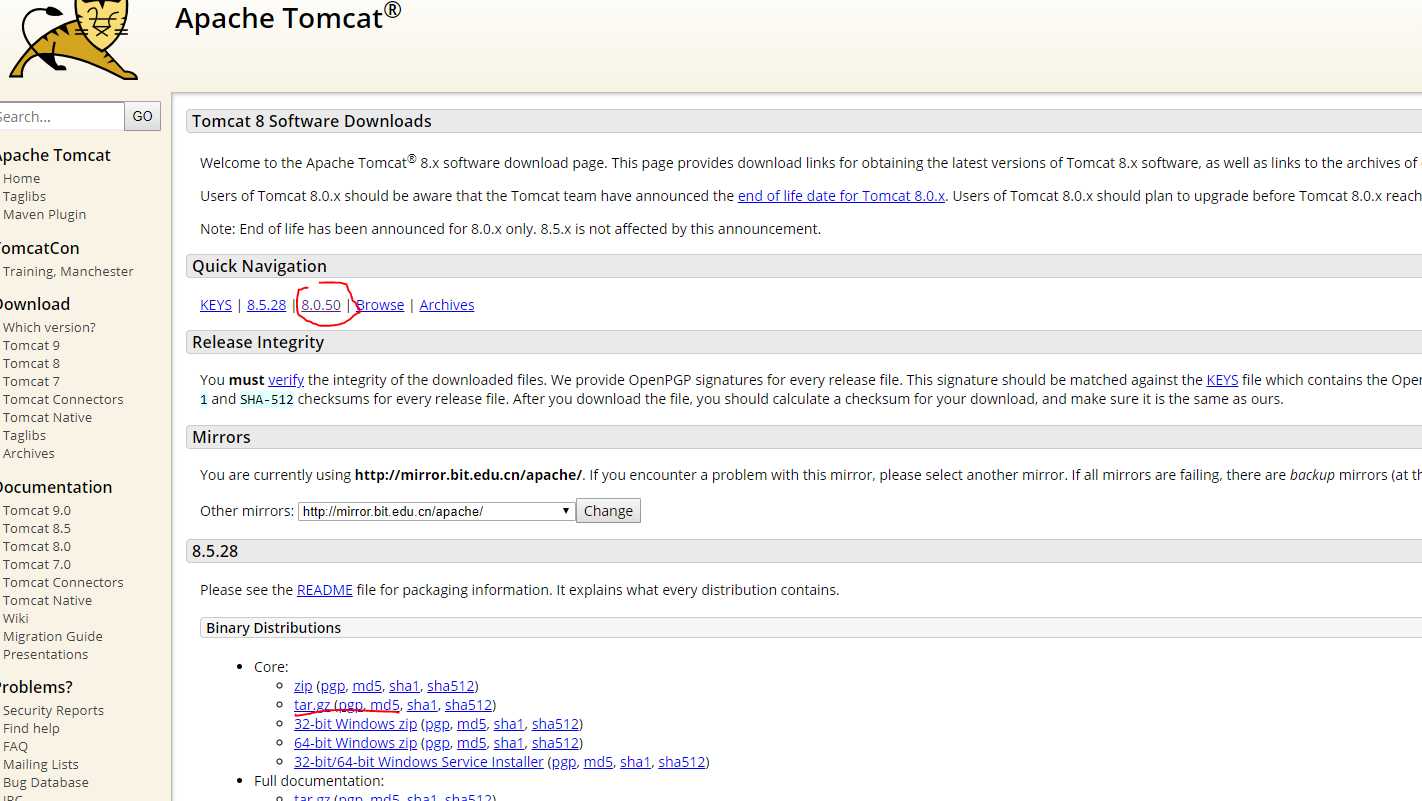Open sha512 for Windows Service Installer
The height and width of the screenshot is (801, 1422).
pos(682,762)
